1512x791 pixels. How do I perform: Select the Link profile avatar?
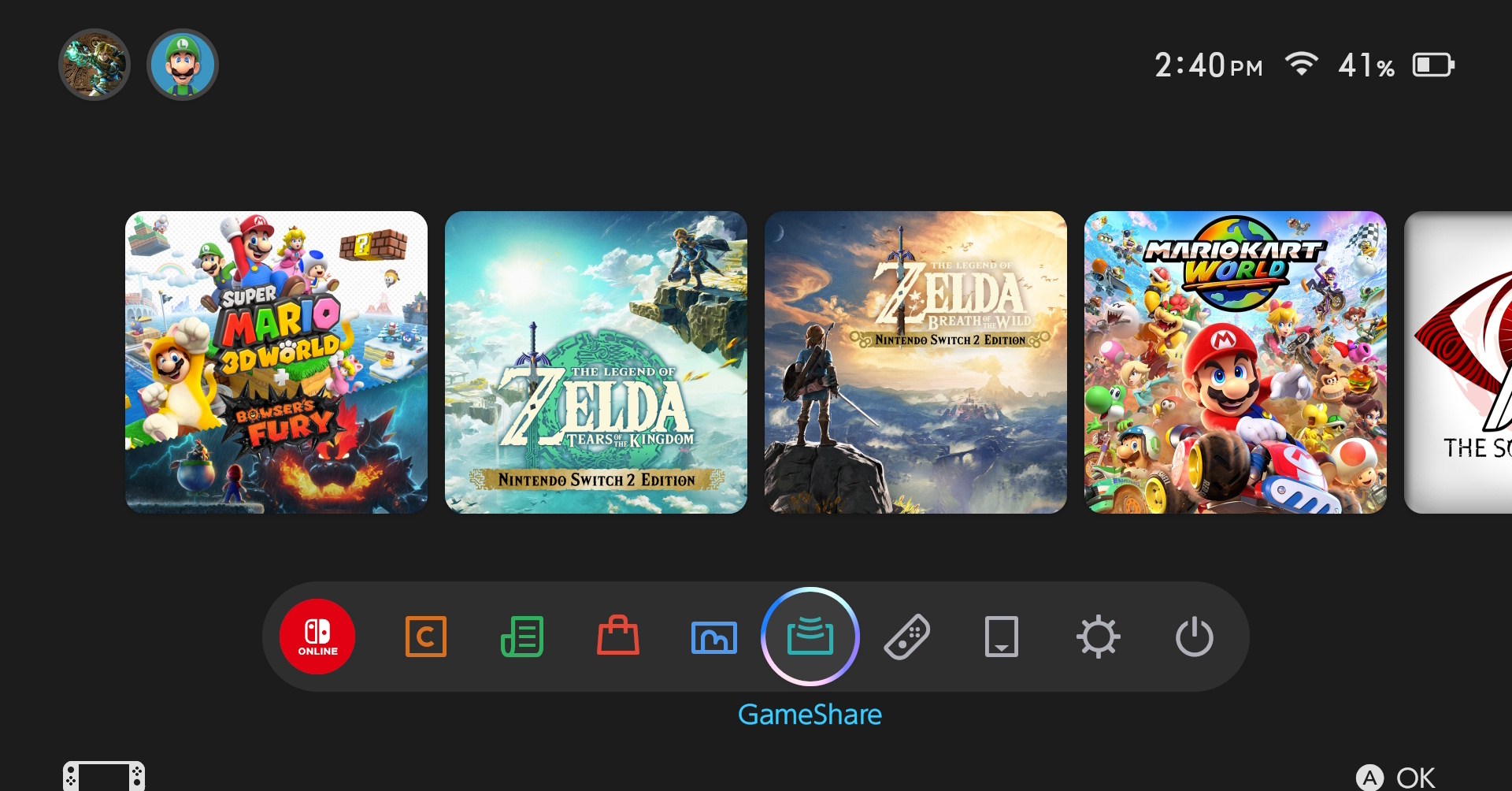click(94, 64)
